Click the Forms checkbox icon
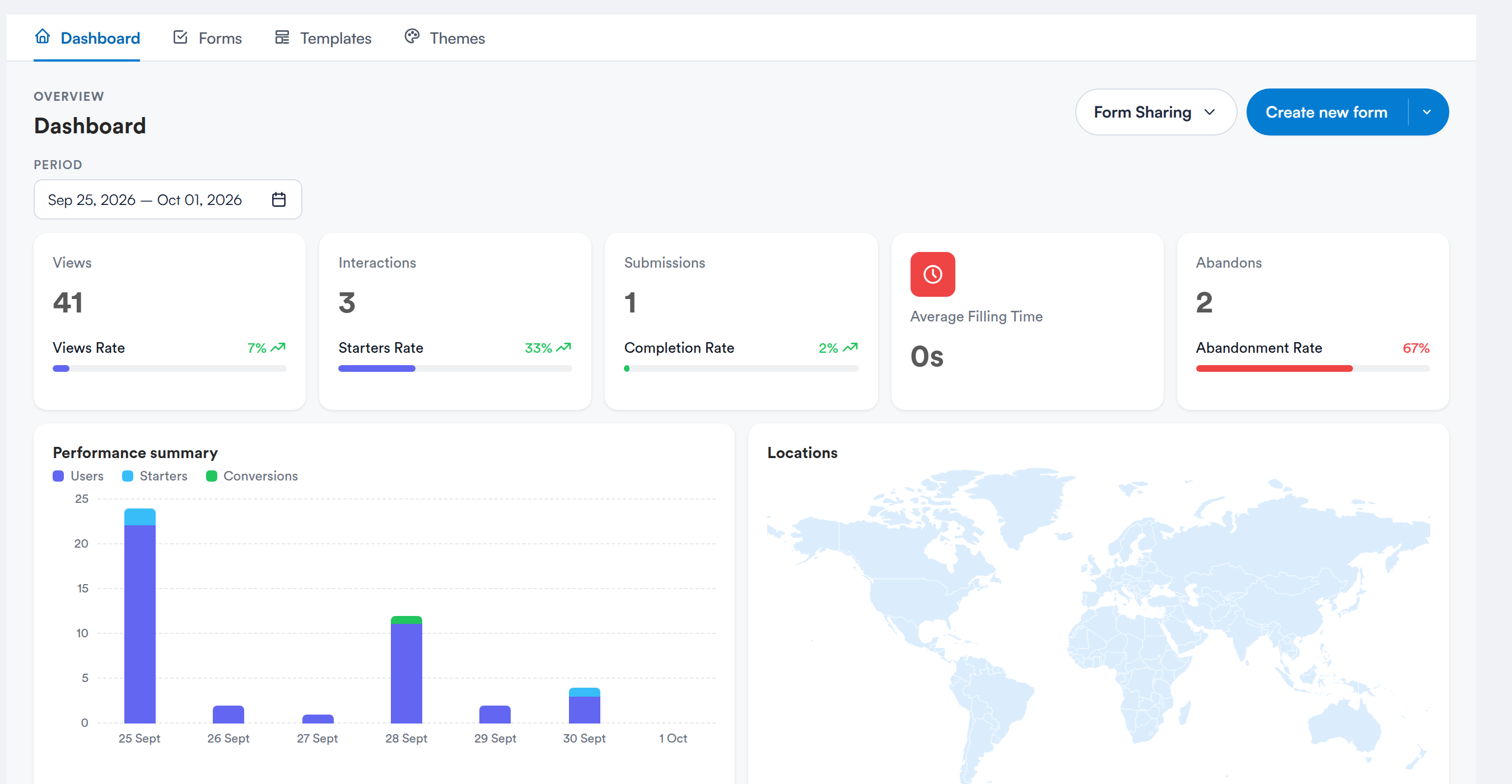The image size is (1512, 784). (180, 38)
